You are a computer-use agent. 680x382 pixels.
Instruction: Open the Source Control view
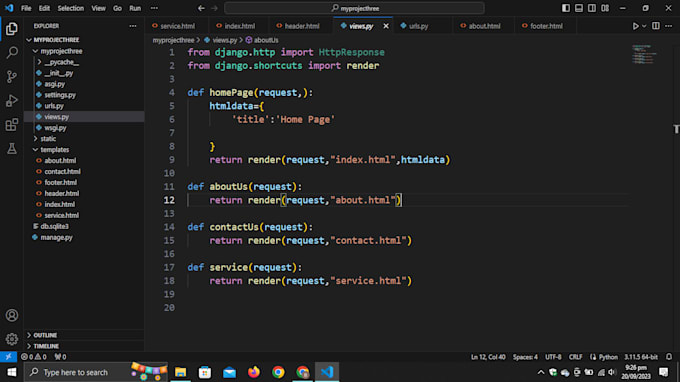tap(12, 77)
